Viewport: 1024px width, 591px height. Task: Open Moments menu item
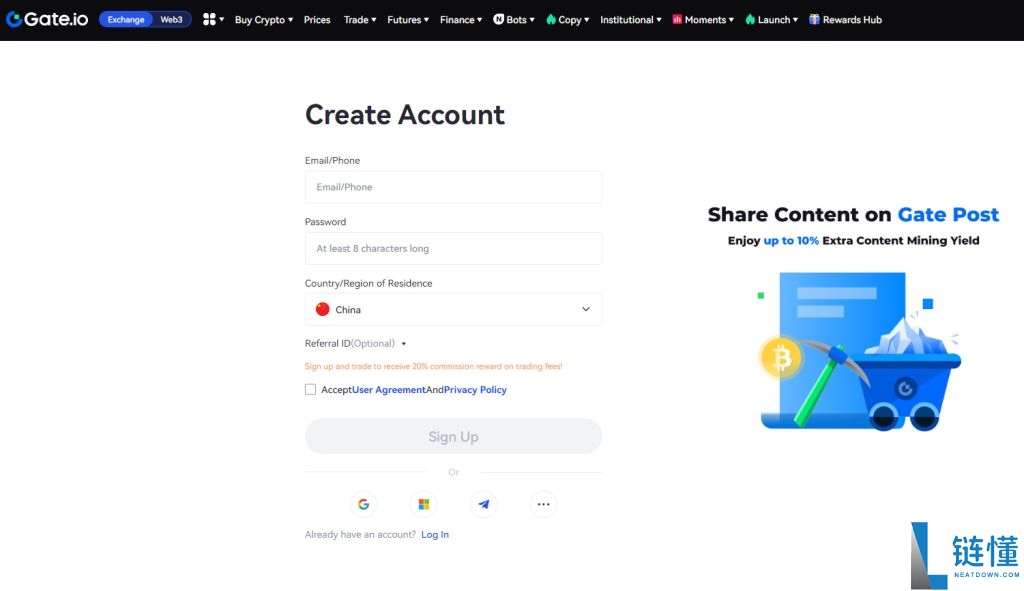point(703,20)
